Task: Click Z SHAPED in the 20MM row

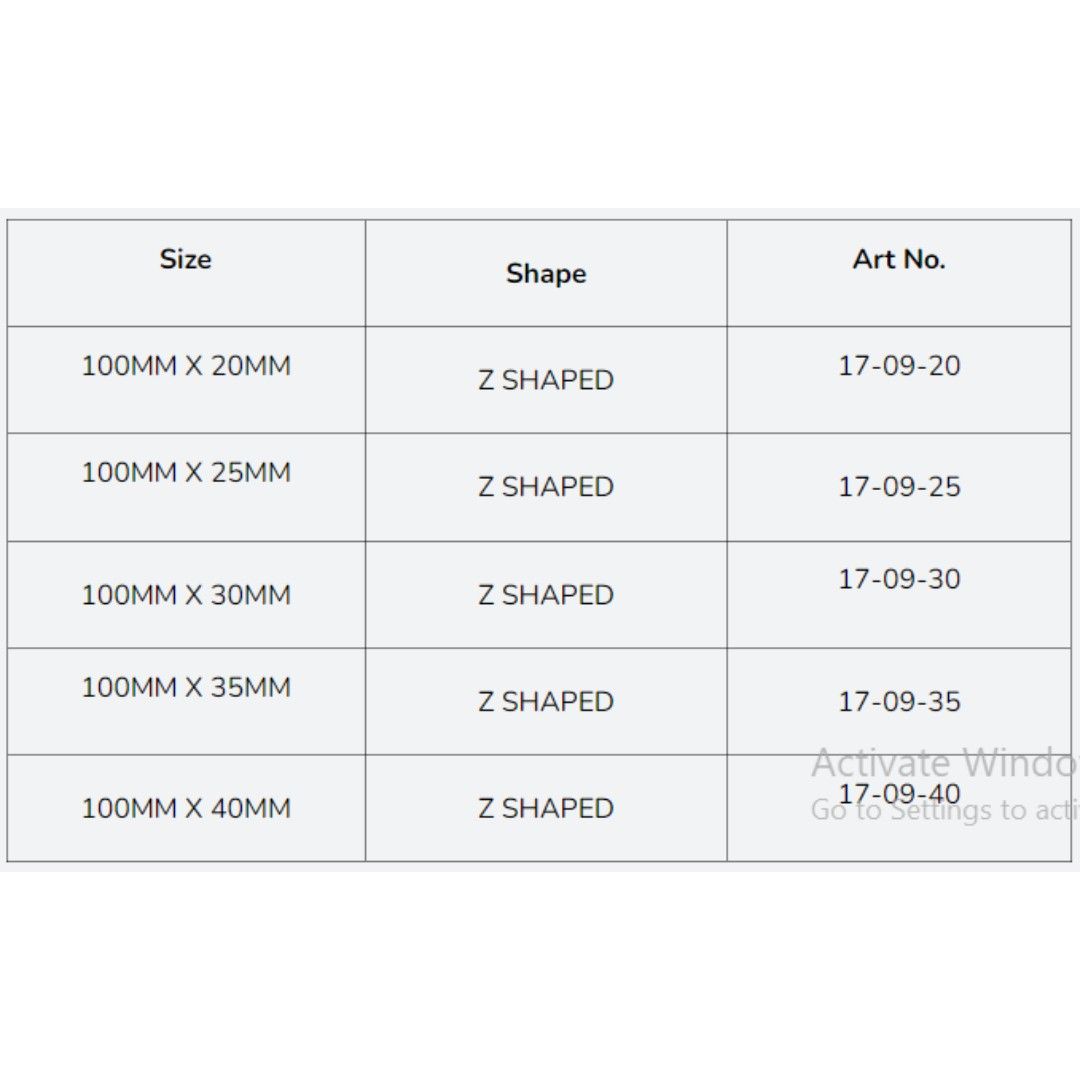Action: (x=546, y=380)
